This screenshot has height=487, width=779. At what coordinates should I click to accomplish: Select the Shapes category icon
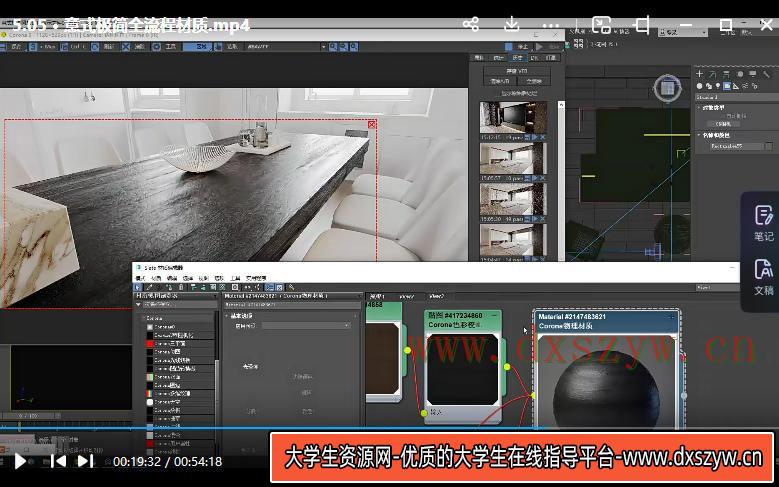(x=708, y=86)
